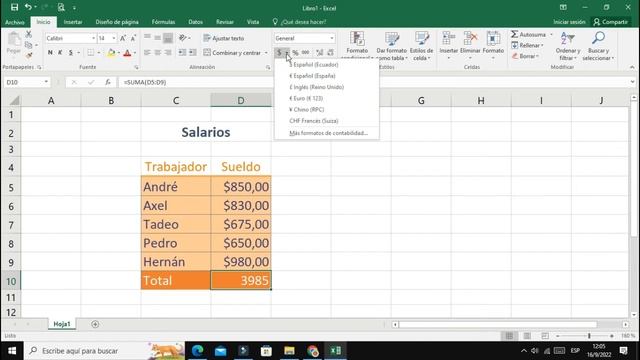The height and width of the screenshot is (360, 640).
Task: Collapse the ribbon with the chevron
Action: coord(632,67)
